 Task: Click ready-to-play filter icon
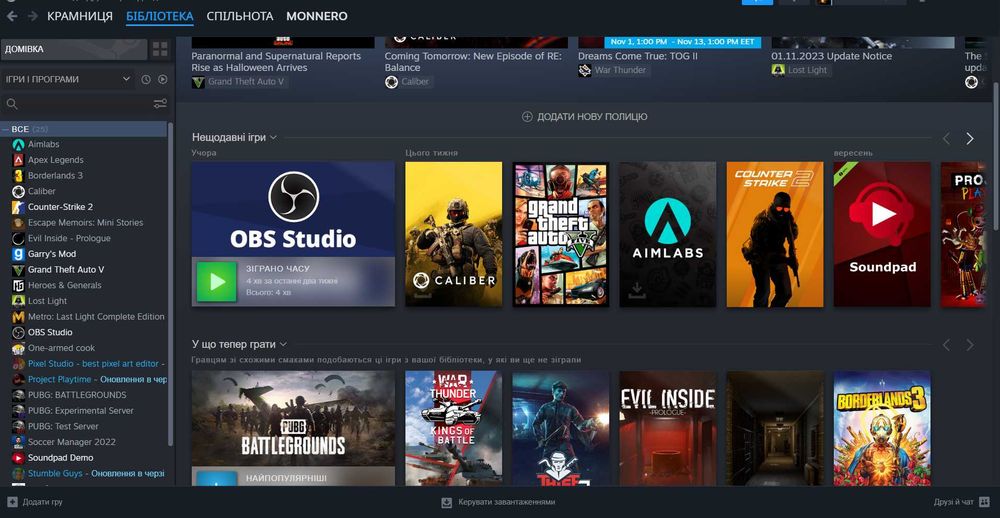click(163, 79)
